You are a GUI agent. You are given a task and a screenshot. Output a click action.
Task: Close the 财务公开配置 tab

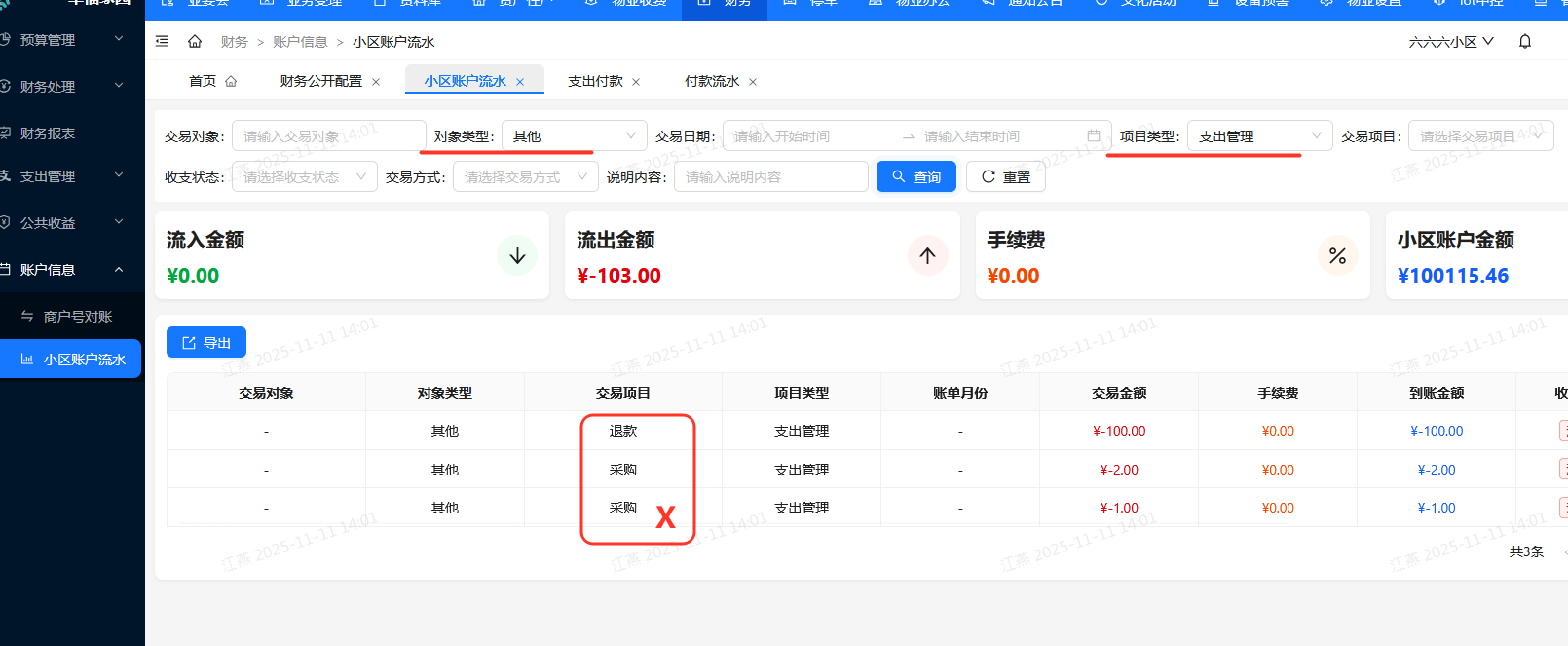pyautogui.click(x=376, y=82)
